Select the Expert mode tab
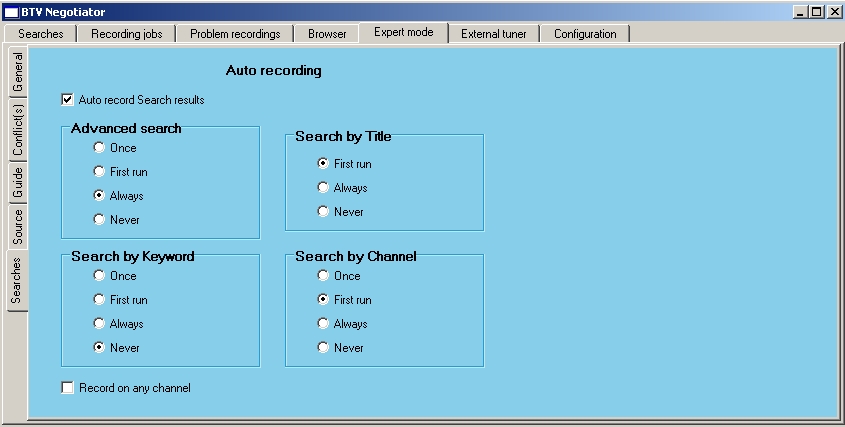Screen dimensions: 845x427 (404, 32)
